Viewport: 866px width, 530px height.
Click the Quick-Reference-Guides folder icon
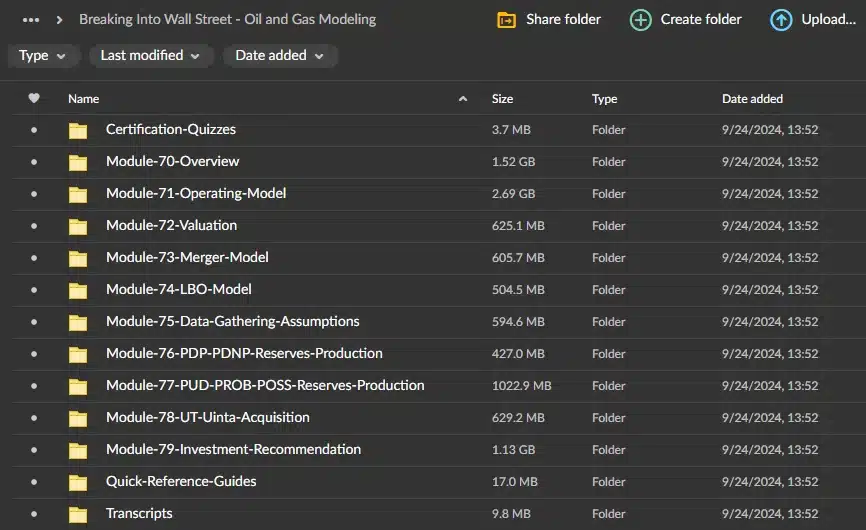pyautogui.click(x=78, y=483)
